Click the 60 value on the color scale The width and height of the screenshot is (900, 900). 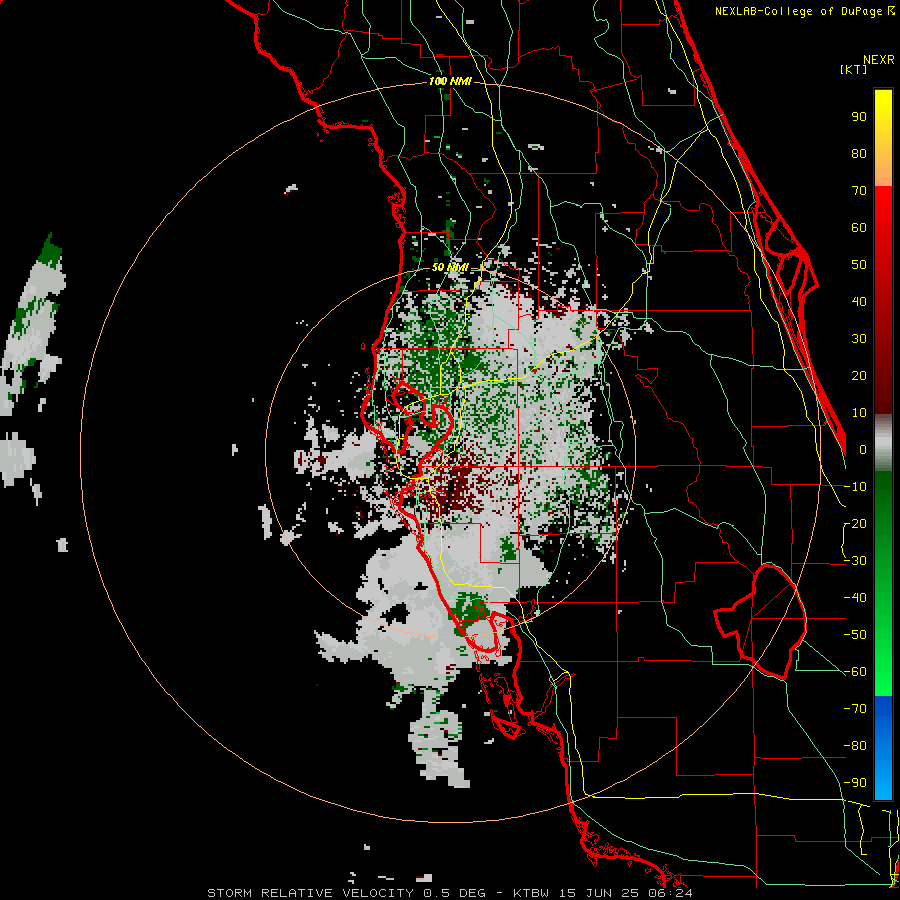(x=859, y=227)
